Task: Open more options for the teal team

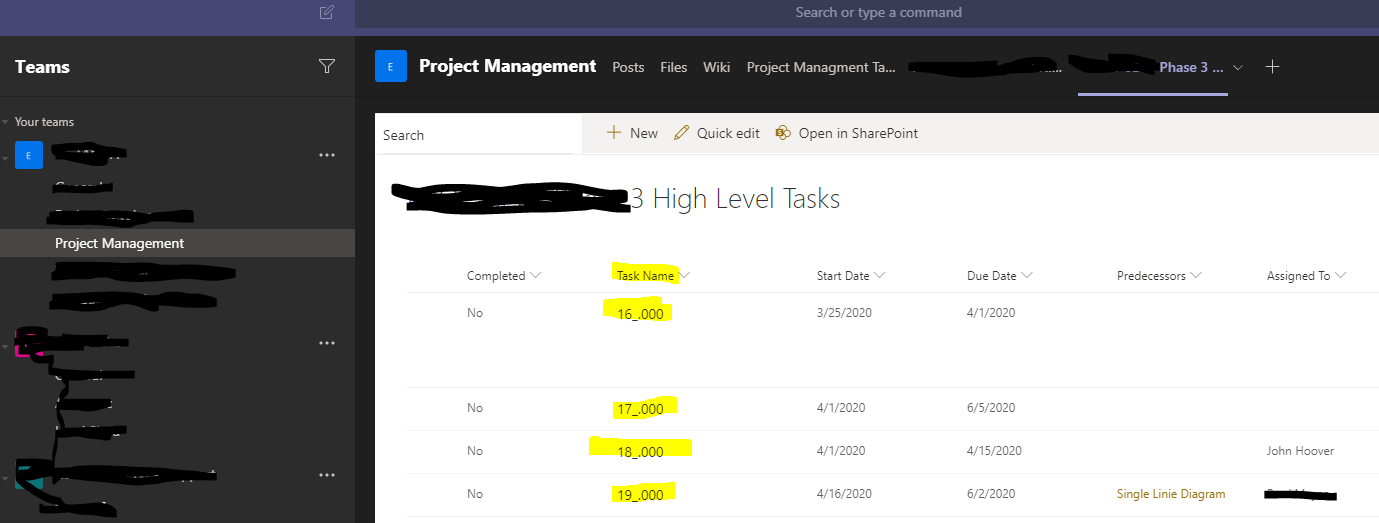Action: click(x=326, y=475)
